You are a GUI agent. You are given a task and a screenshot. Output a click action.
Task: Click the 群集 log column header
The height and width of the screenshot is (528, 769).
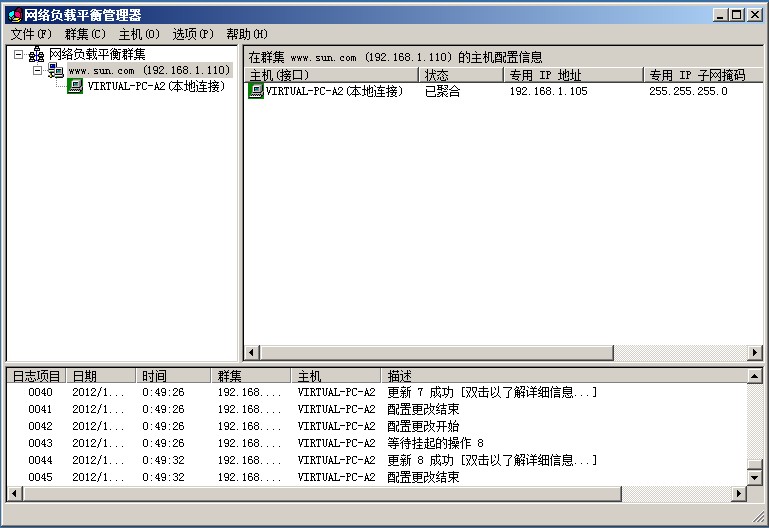[x=251, y=376]
